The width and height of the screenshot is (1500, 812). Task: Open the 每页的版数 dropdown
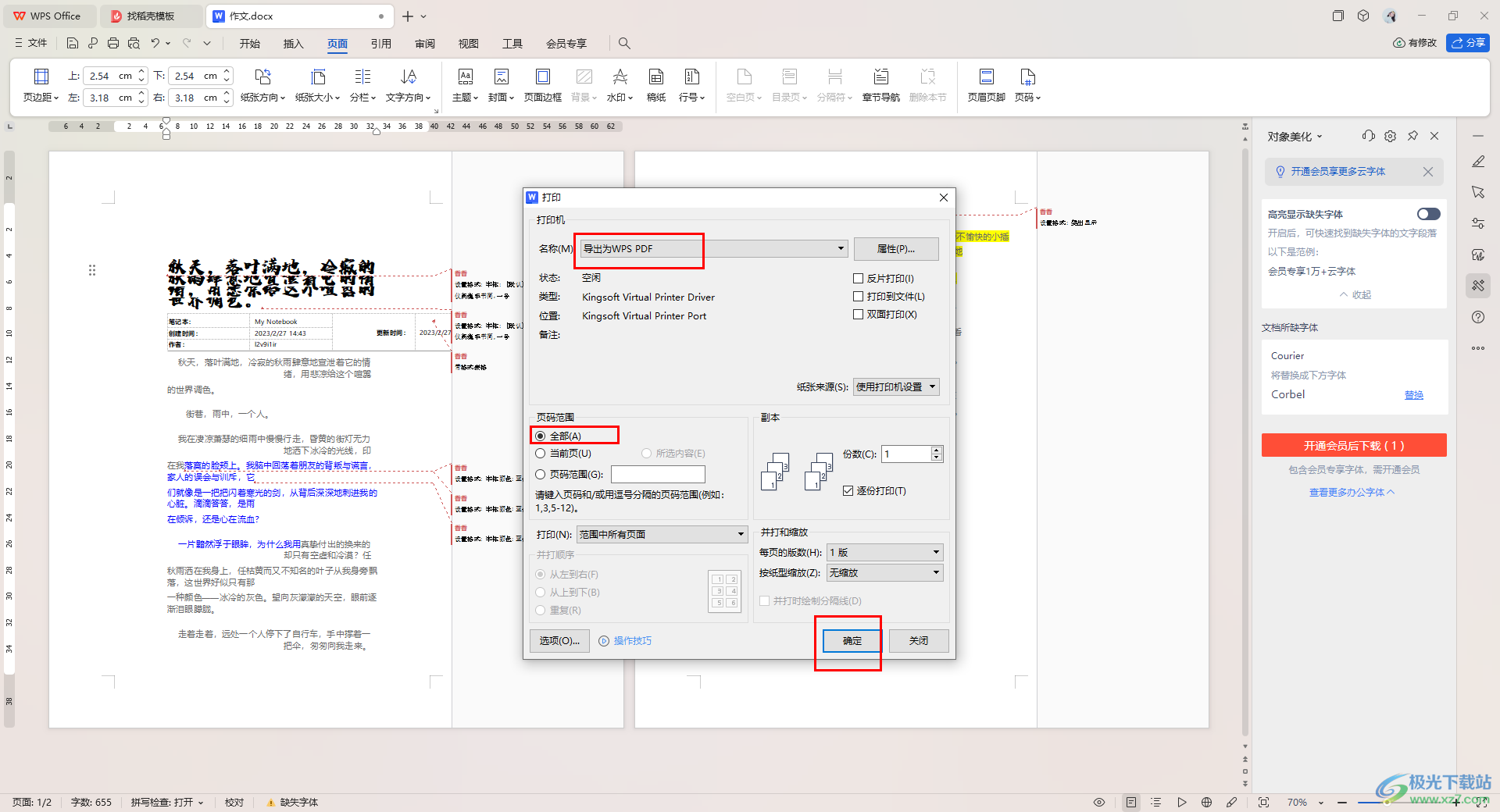coord(885,552)
